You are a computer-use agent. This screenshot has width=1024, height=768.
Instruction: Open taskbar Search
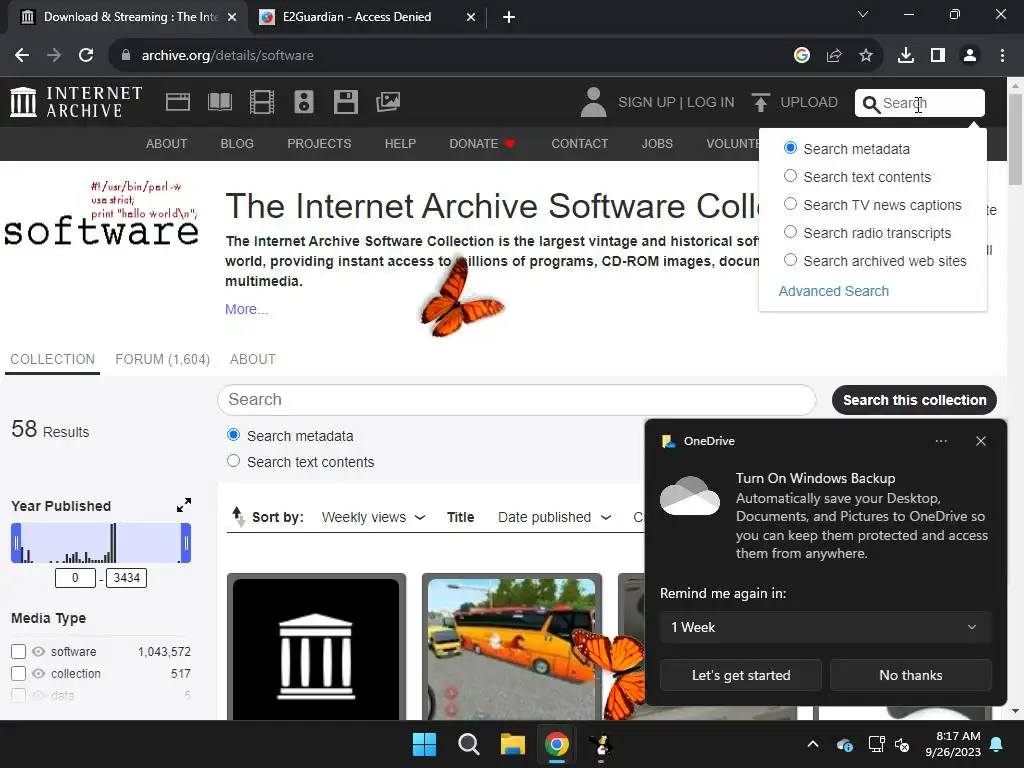coord(469,744)
